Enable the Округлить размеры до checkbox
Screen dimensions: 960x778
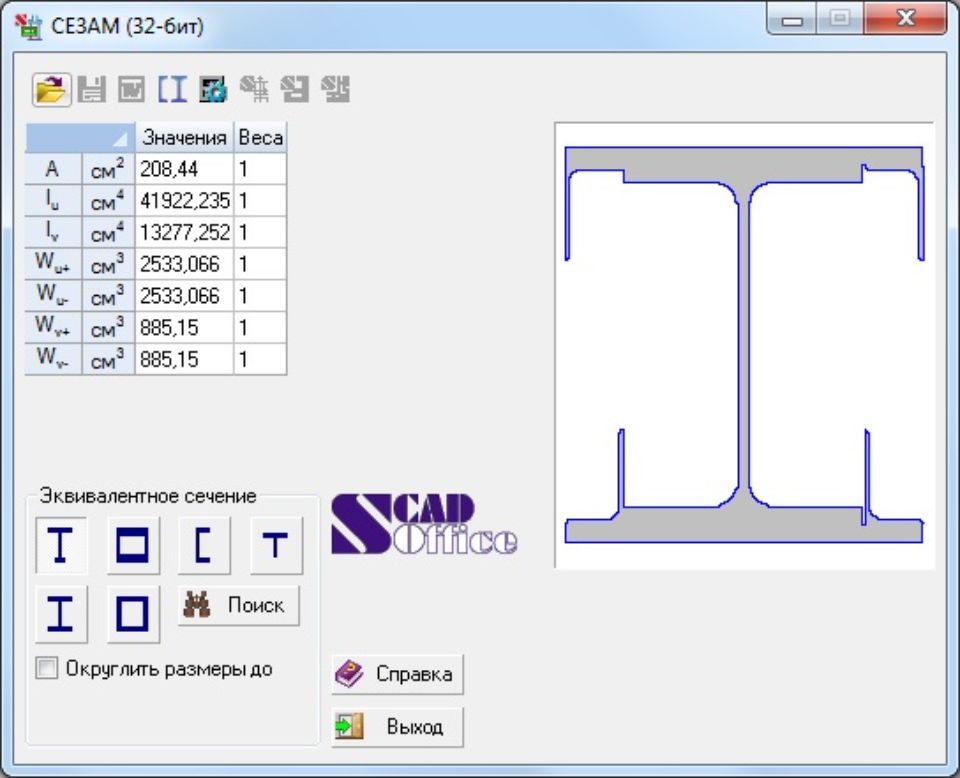coord(47,669)
